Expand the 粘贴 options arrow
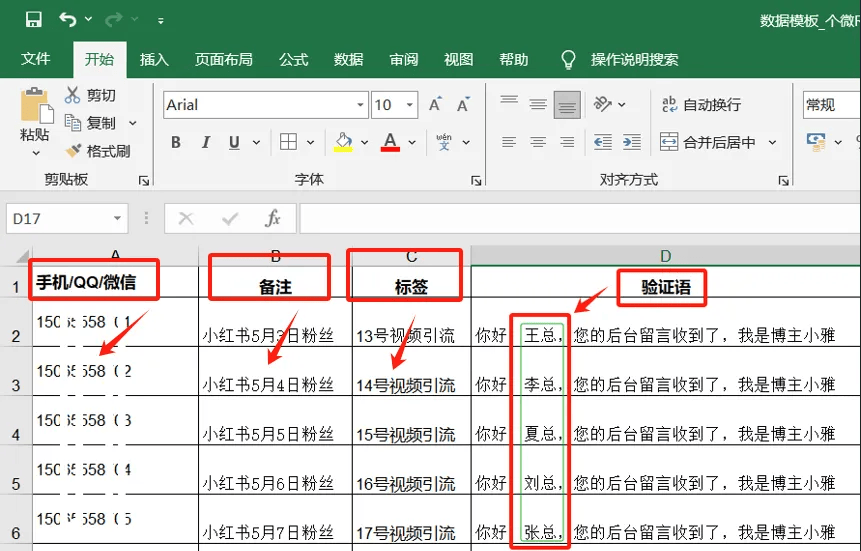The image size is (861, 551). pyautogui.click(x=36, y=153)
